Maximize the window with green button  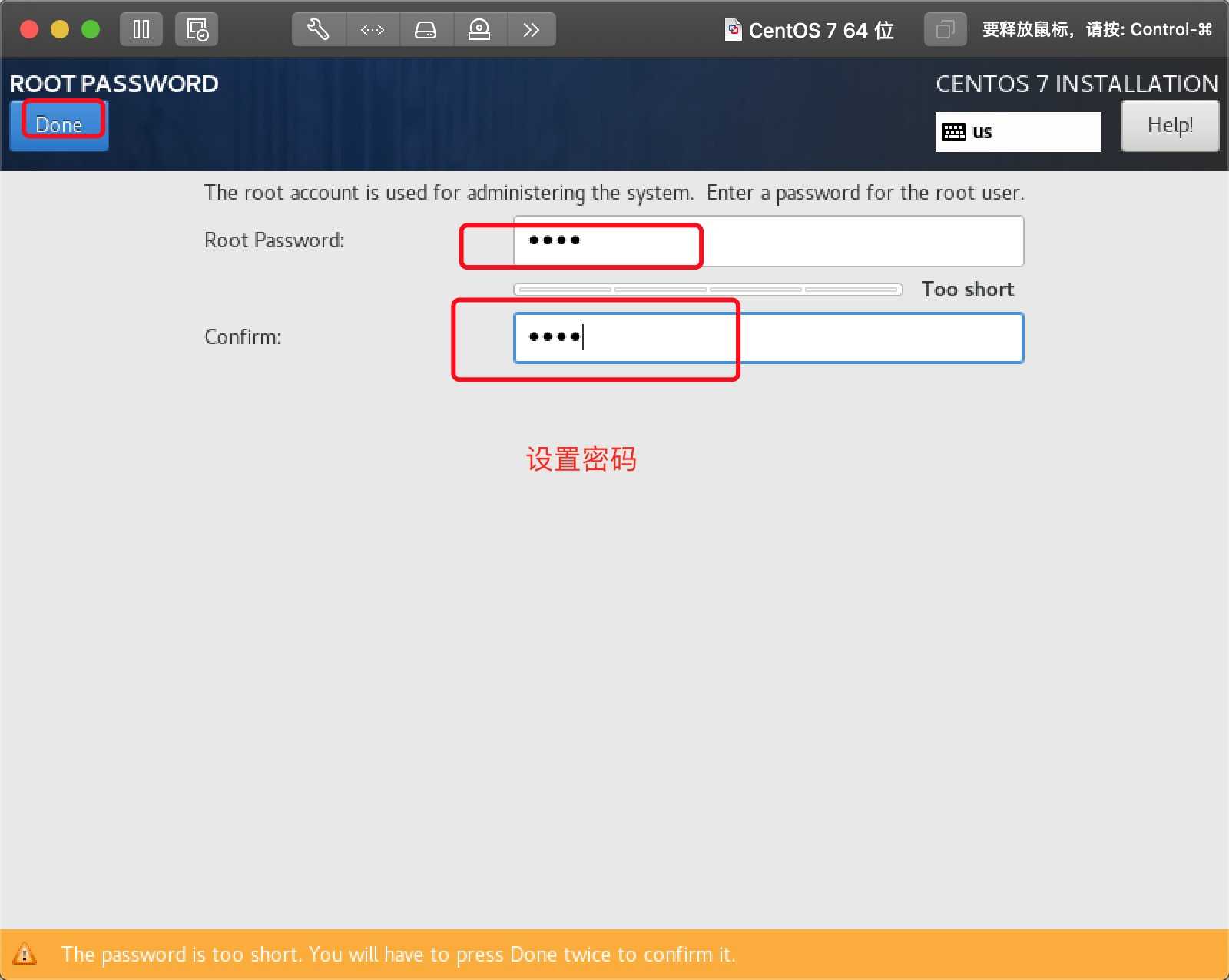[x=91, y=29]
